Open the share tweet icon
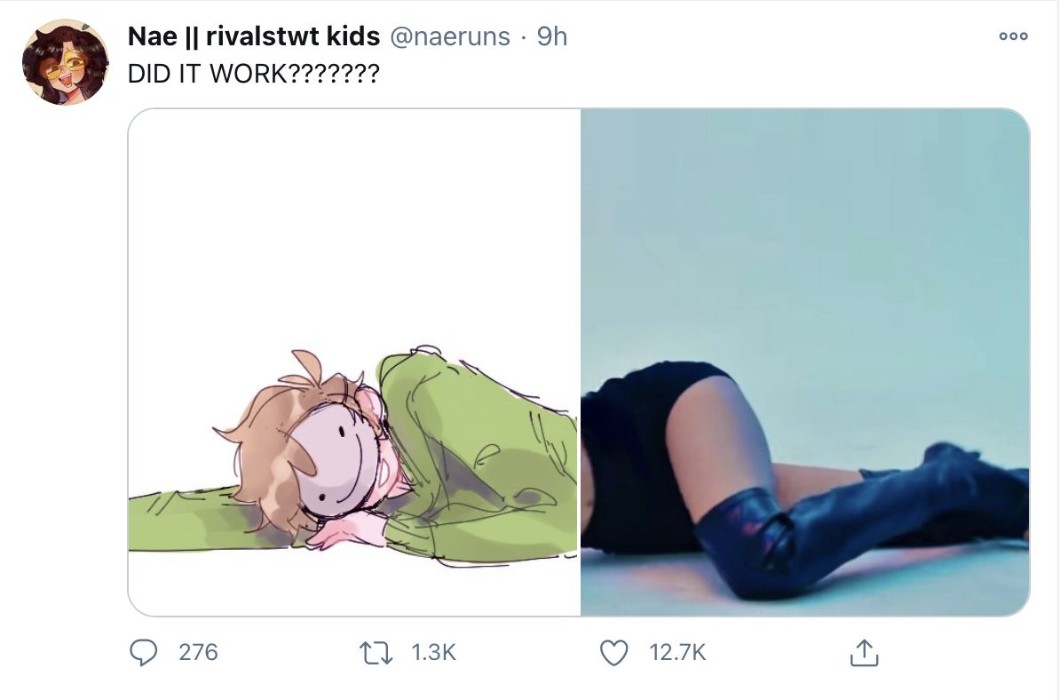 pyautogui.click(x=864, y=653)
